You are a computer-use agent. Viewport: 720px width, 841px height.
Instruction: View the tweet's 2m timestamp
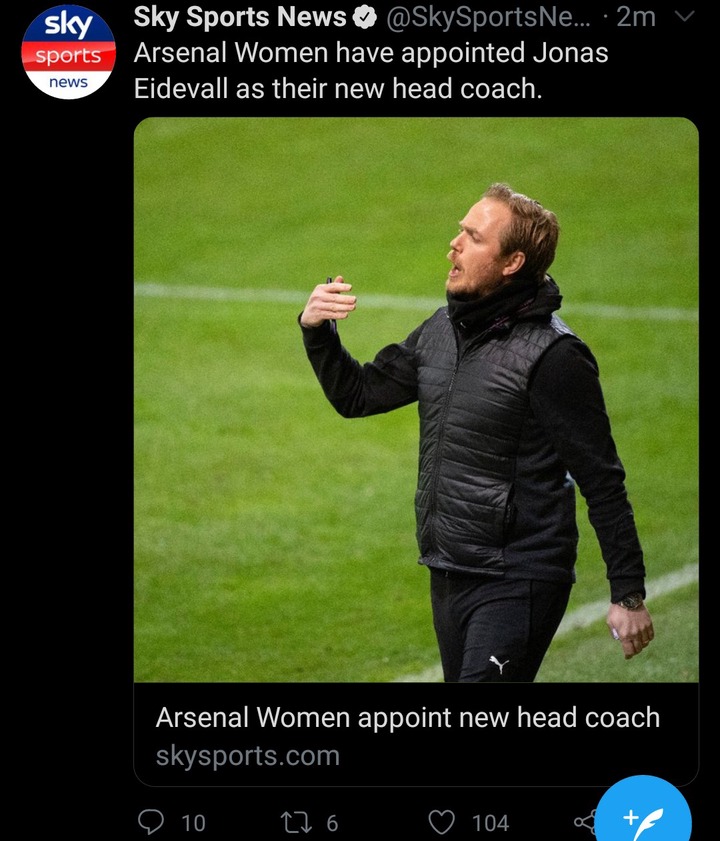point(636,17)
